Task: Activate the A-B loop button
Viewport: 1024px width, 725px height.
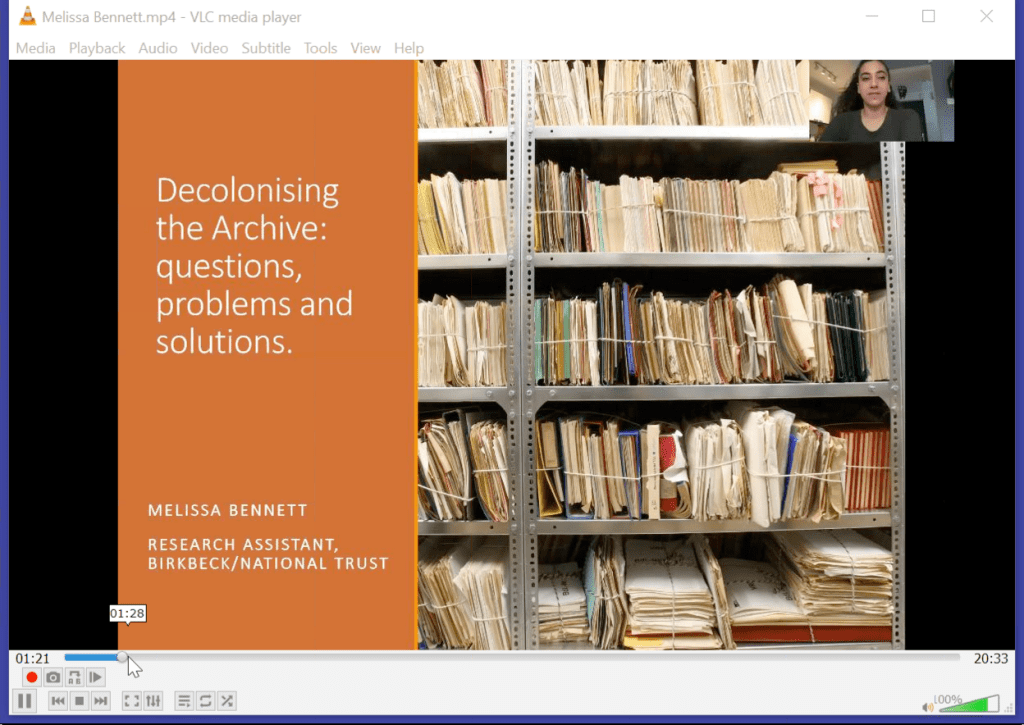Action: pyautogui.click(x=74, y=677)
